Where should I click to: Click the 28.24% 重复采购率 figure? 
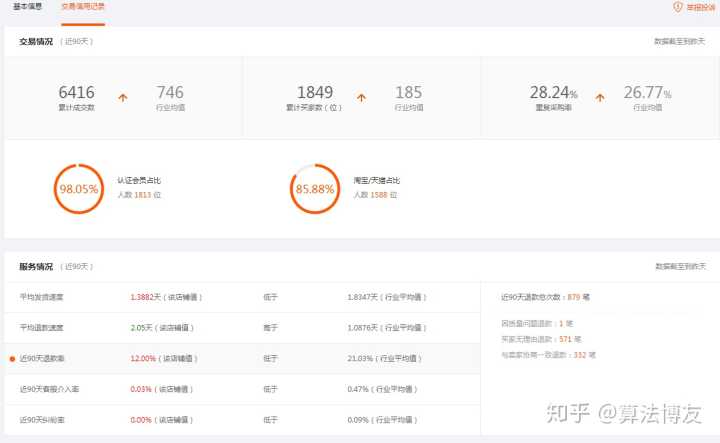(553, 92)
